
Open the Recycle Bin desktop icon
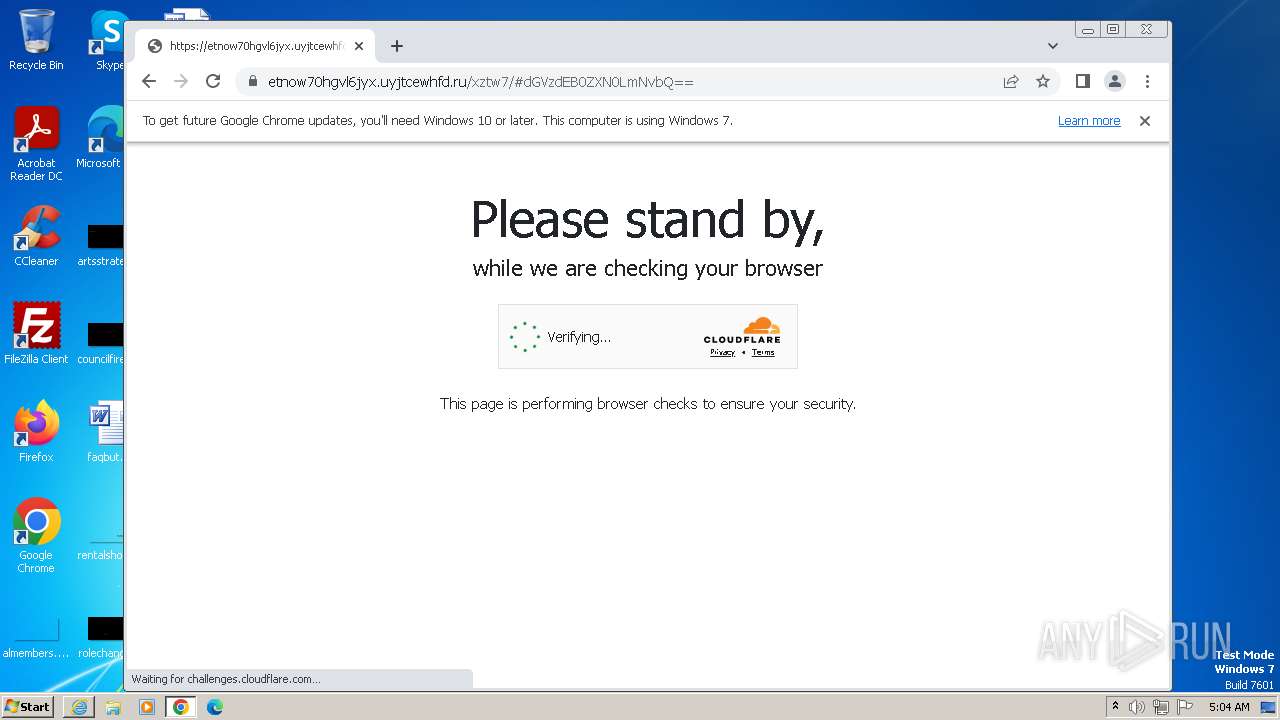click(x=36, y=40)
